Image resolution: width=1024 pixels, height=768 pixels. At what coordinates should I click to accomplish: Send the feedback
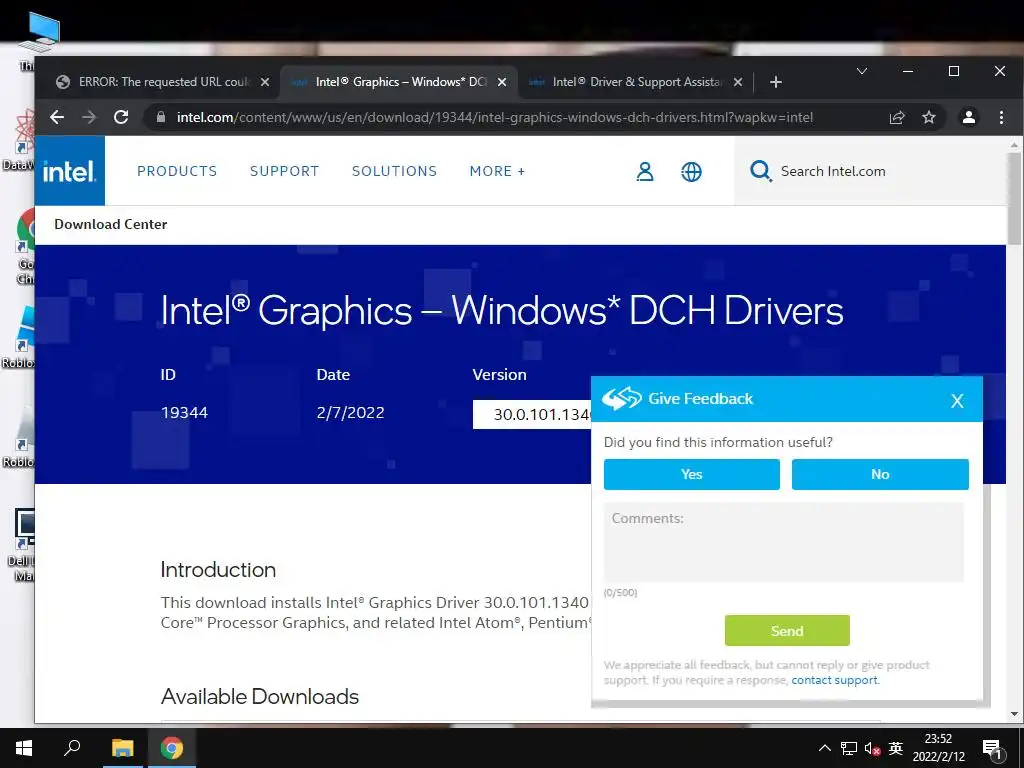[787, 630]
